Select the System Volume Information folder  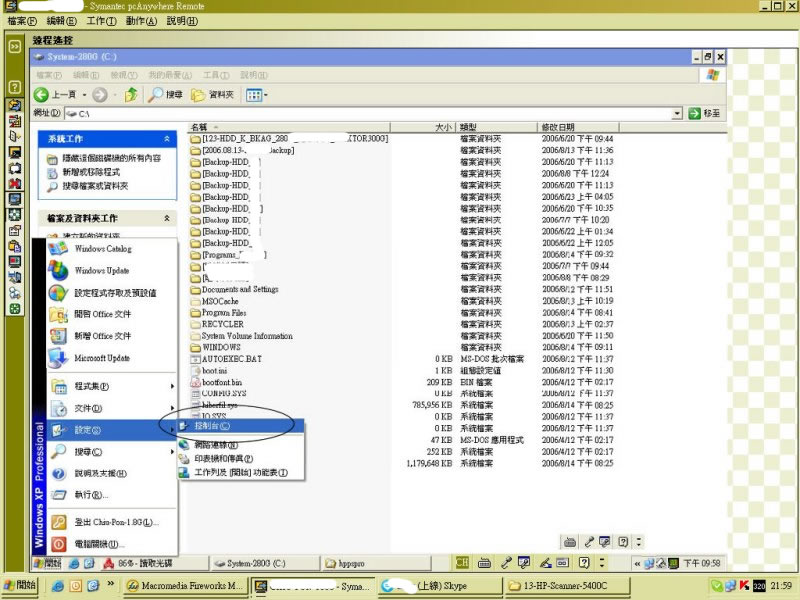241,336
